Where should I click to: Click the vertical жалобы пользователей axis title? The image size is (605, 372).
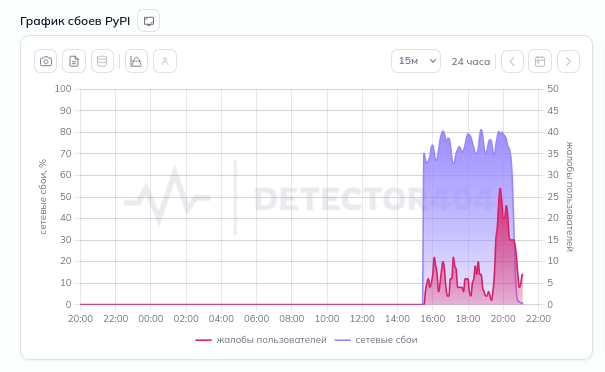coord(570,197)
